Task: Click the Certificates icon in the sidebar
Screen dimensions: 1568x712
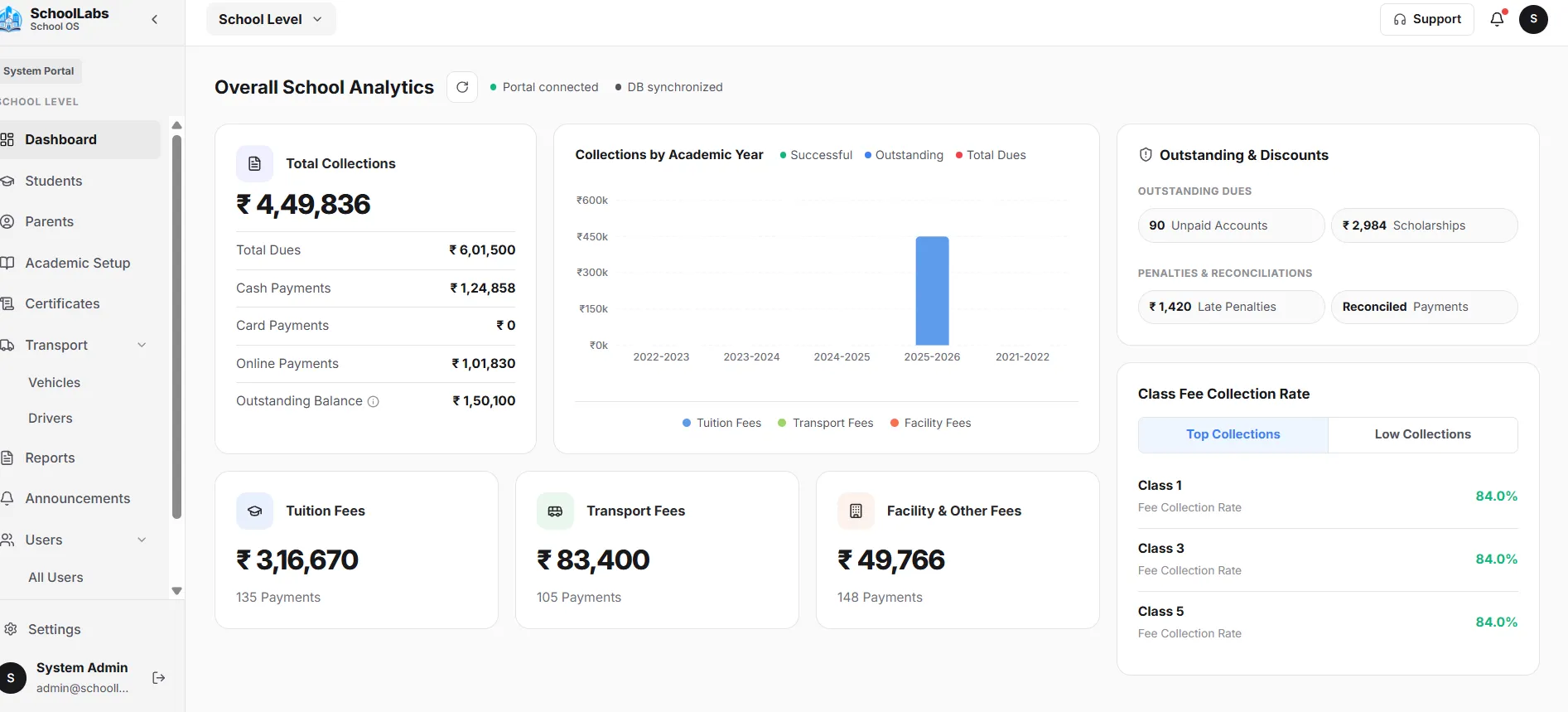Action: click(x=7, y=303)
